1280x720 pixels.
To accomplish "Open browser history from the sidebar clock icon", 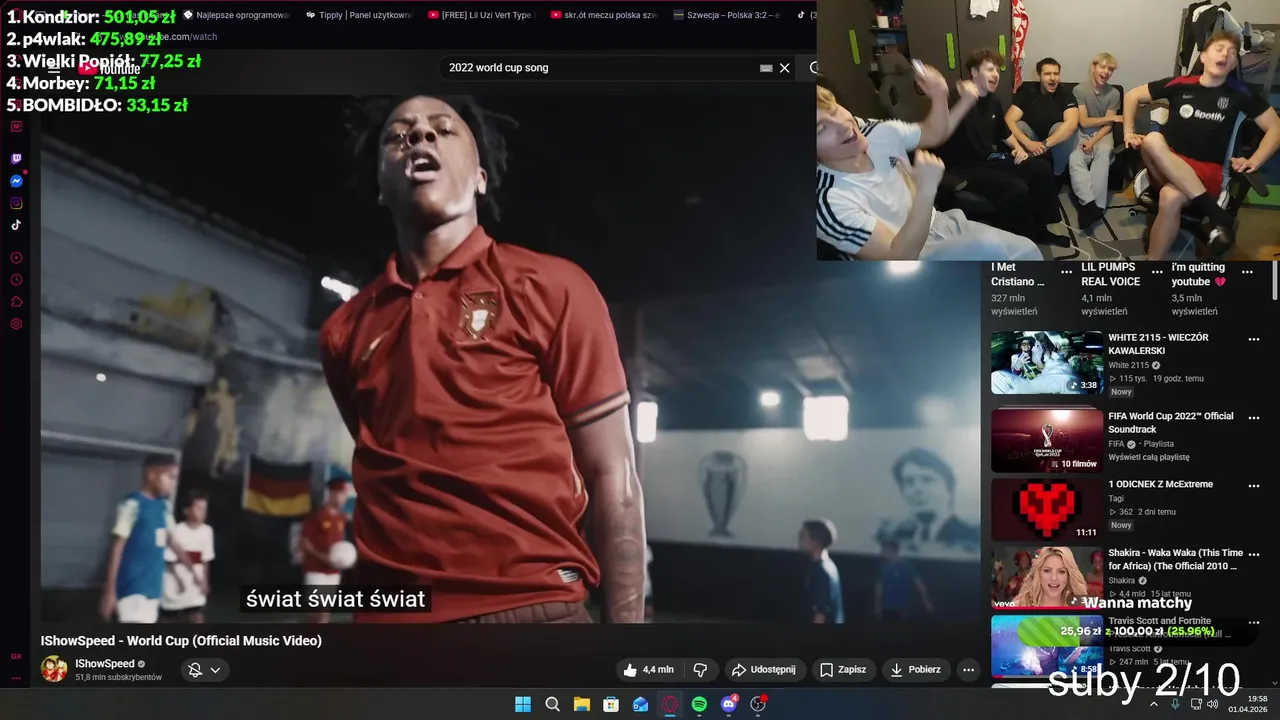I will point(16,280).
